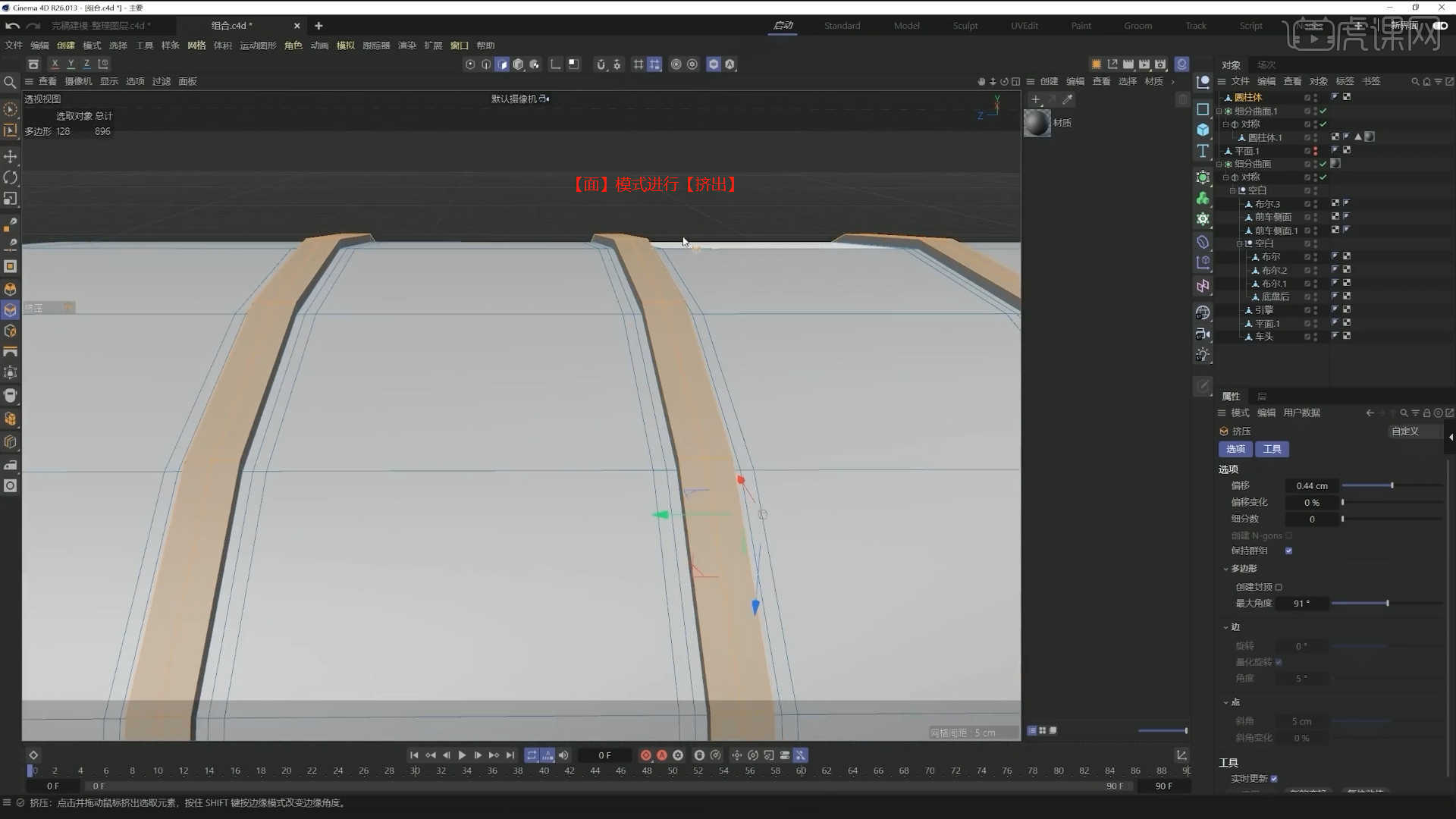Toggle timeline sound speaker icon
Image resolution: width=1456 pixels, height=819 pixels.
click(563, 755)
